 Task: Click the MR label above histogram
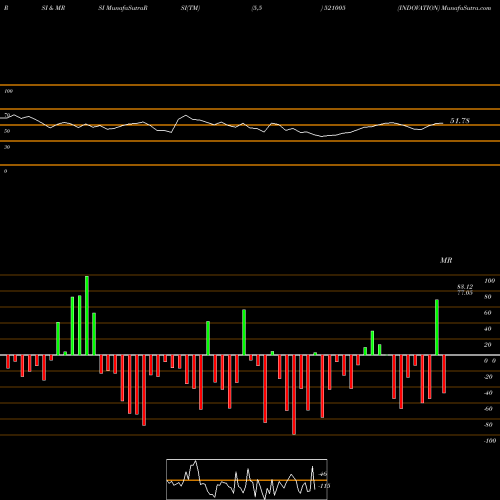[446, 260]
